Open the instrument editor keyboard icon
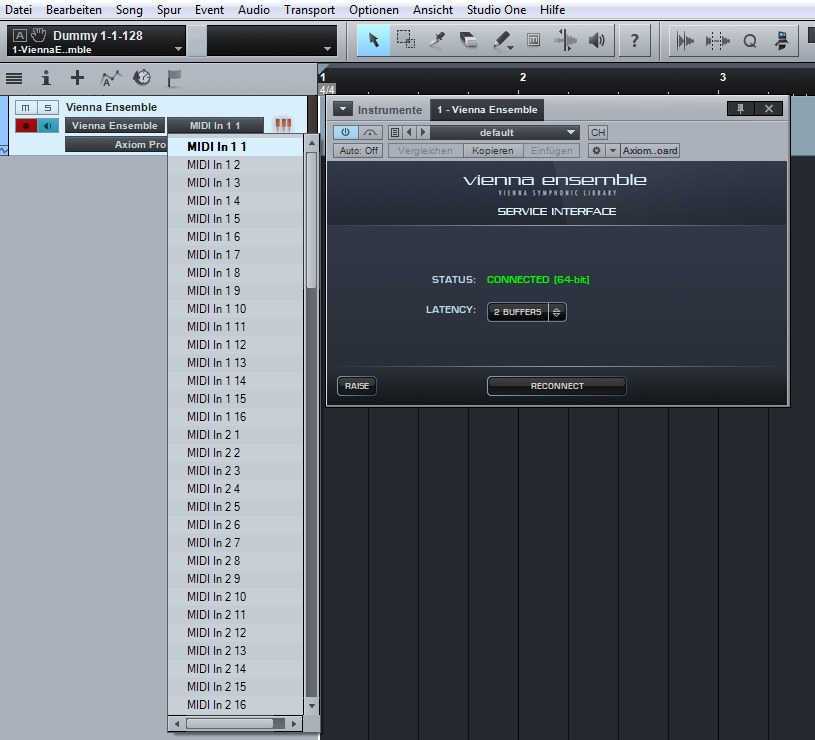This screenshot has height=740, width=815. click(283, 125)
